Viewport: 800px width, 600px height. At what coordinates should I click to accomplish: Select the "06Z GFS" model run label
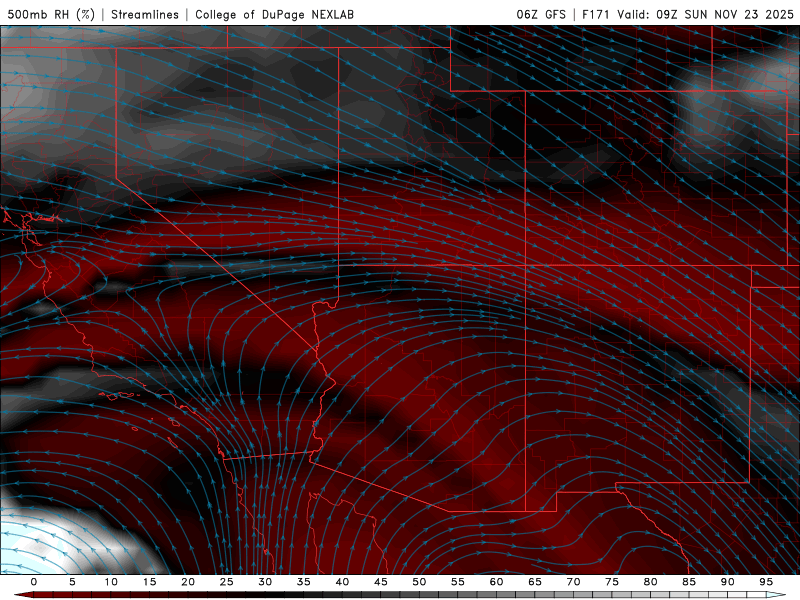click(x=541, y=14)
